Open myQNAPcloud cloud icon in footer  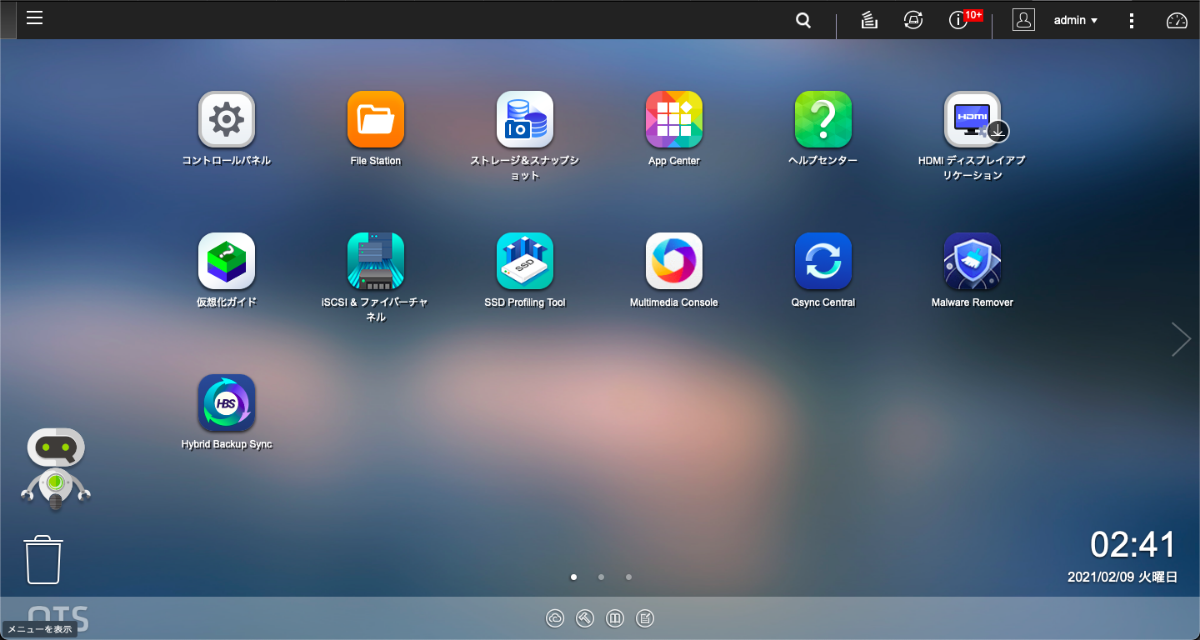555,619
